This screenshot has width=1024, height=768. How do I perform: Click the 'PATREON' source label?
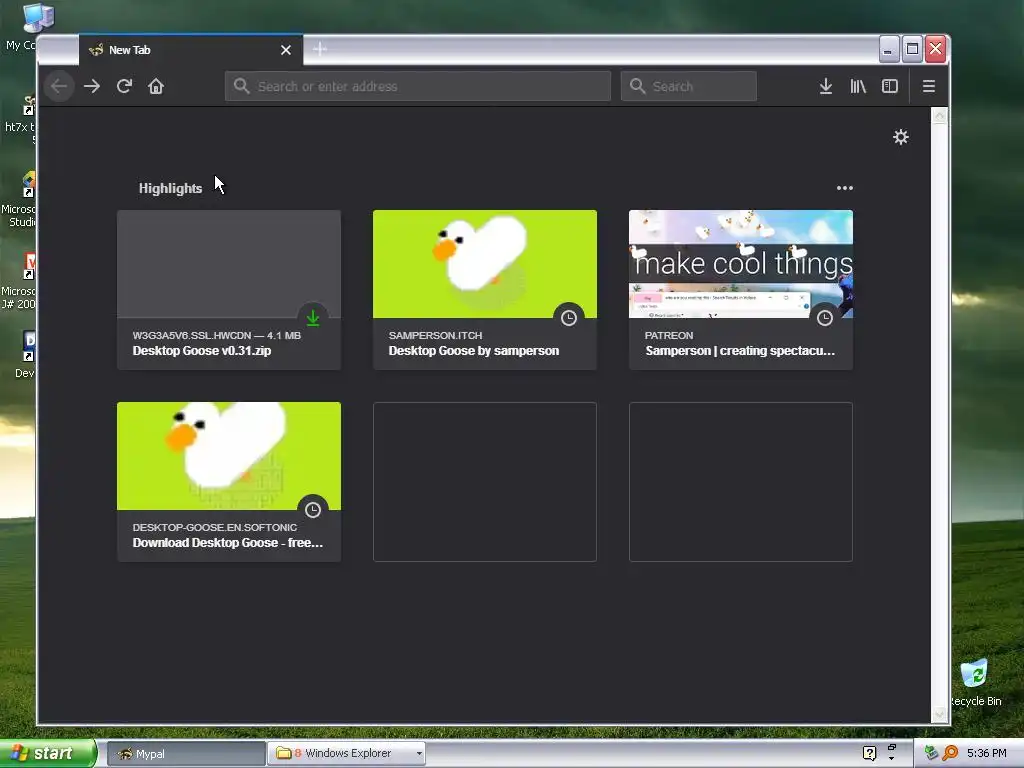pos(669,335)
